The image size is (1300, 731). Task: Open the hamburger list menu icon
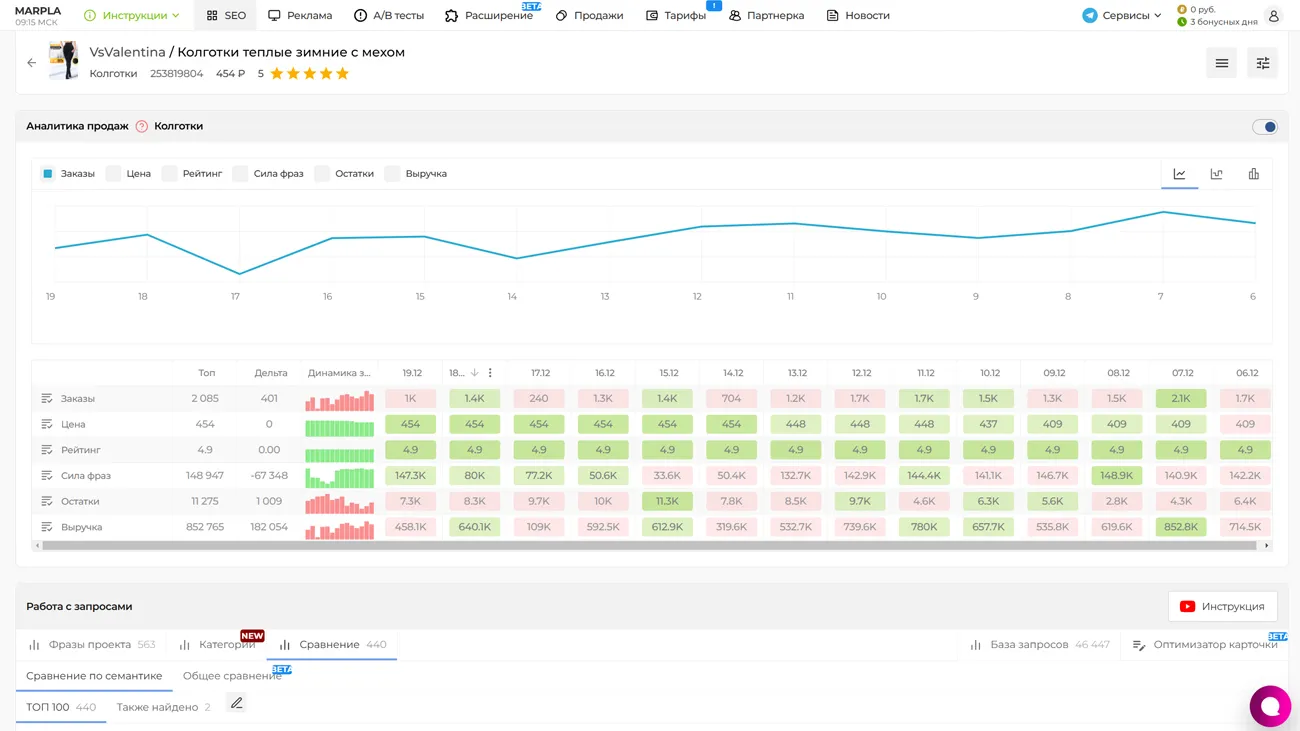1221,63
